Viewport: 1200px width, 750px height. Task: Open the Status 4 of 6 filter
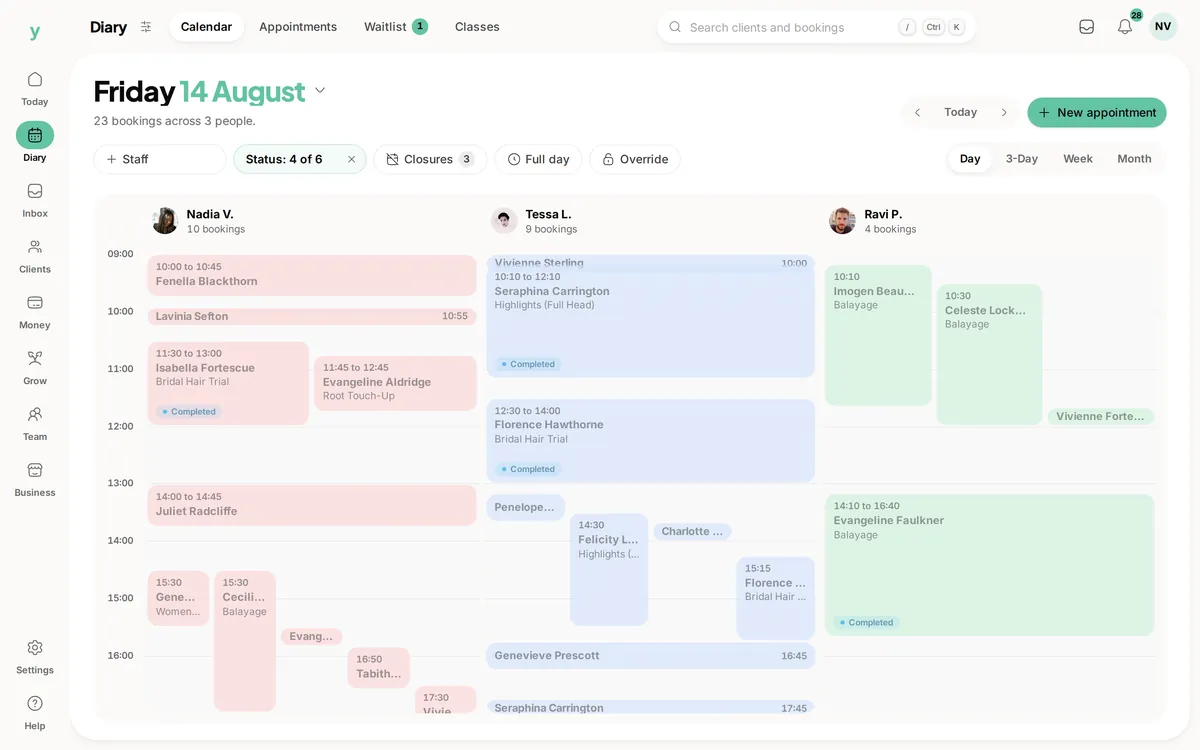[x=285, y=159]
